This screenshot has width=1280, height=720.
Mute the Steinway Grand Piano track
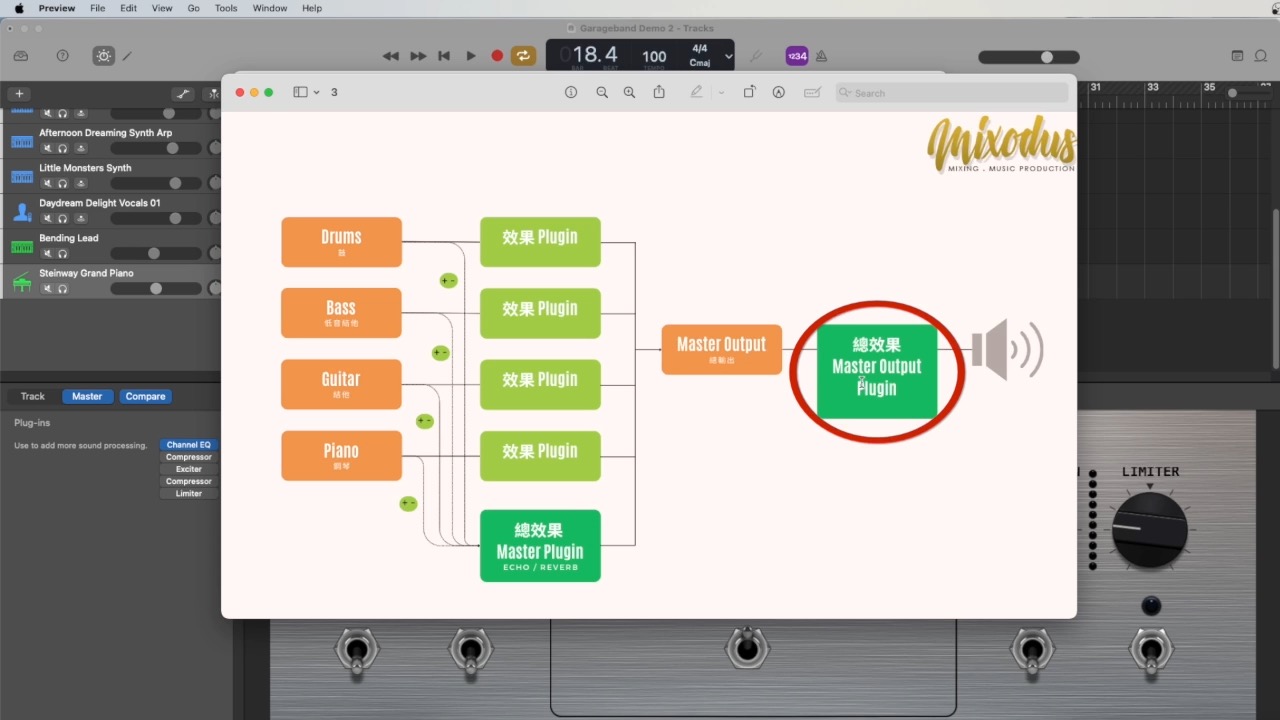pos(47,289)
